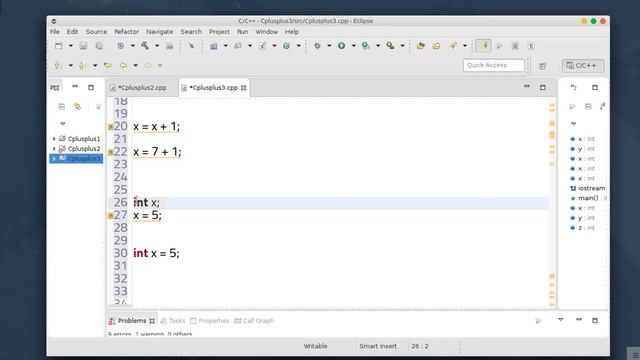Click the green Run button
Screen dimensions: 640x360
[342, 46]
